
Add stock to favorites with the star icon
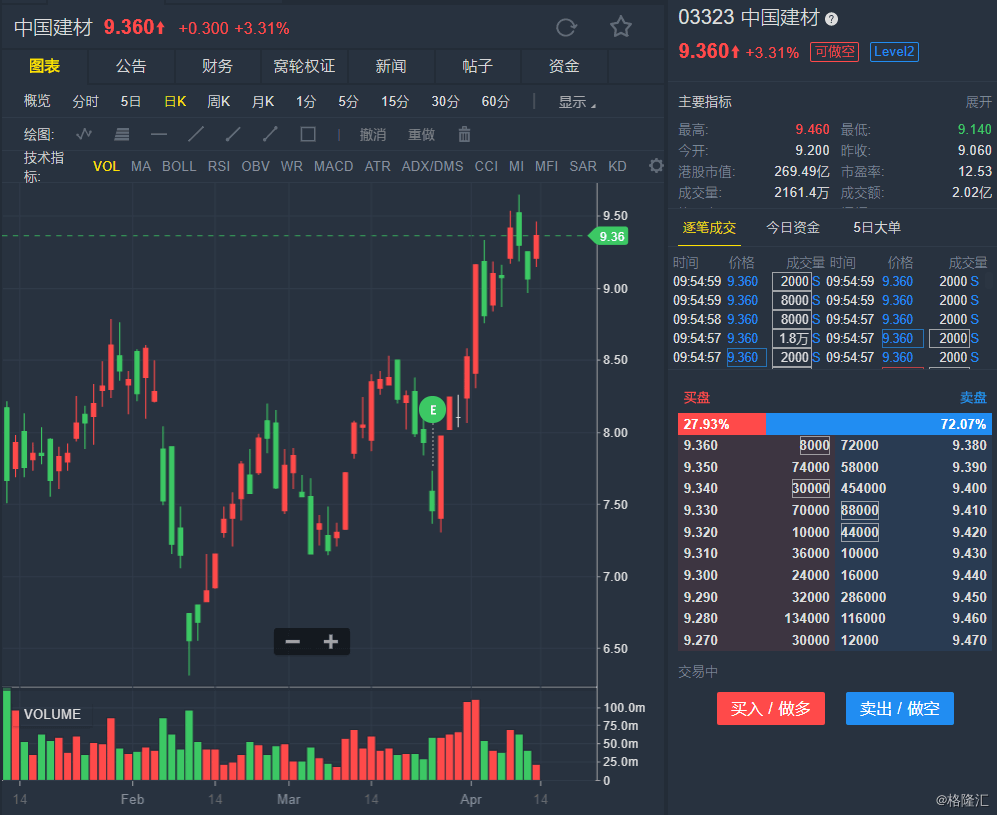click(621, 27)
